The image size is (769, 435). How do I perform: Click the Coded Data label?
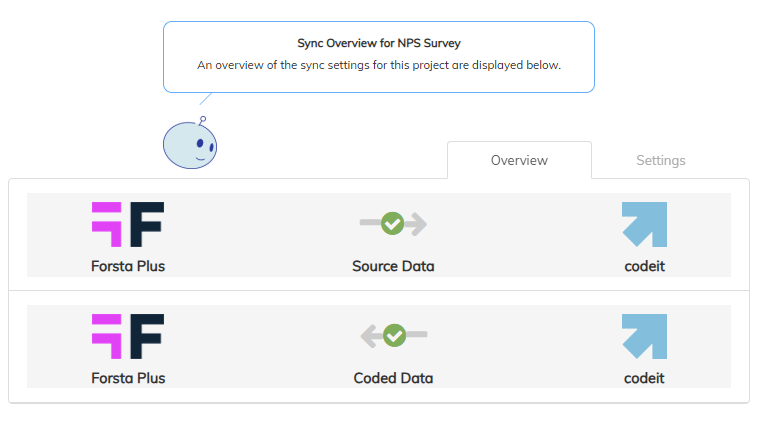pos(393,379)
